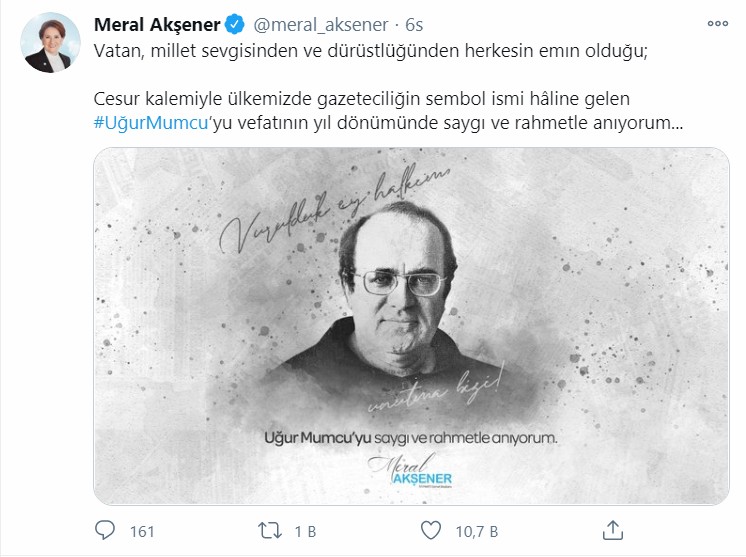Screen dimensions: 746x557
Task: Like the tweet with the heart icon
Action: tap(431, 530)
